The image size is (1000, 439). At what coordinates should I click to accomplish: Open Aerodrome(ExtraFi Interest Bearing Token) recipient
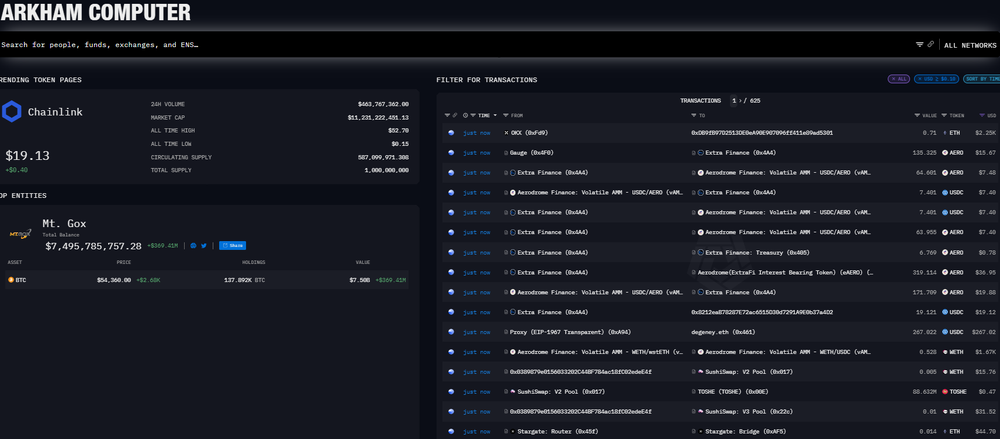[785, 272]
